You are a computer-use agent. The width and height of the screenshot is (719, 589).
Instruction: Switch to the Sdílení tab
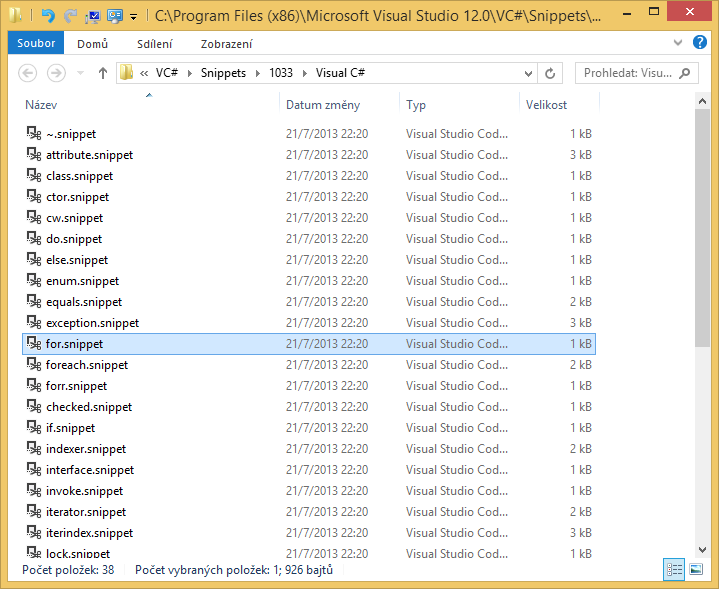pos(155,44)
